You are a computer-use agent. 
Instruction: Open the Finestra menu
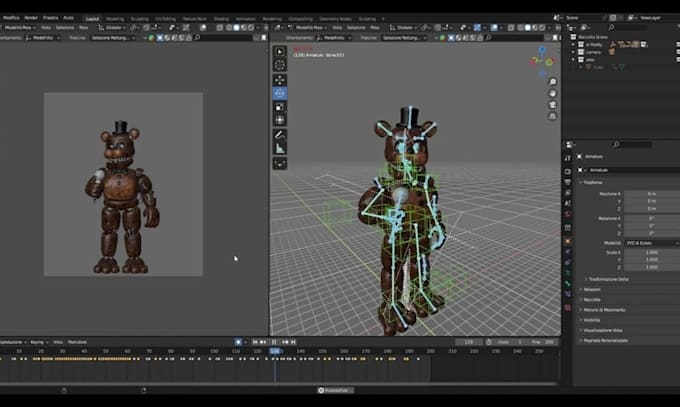click(x=50, y=18)
